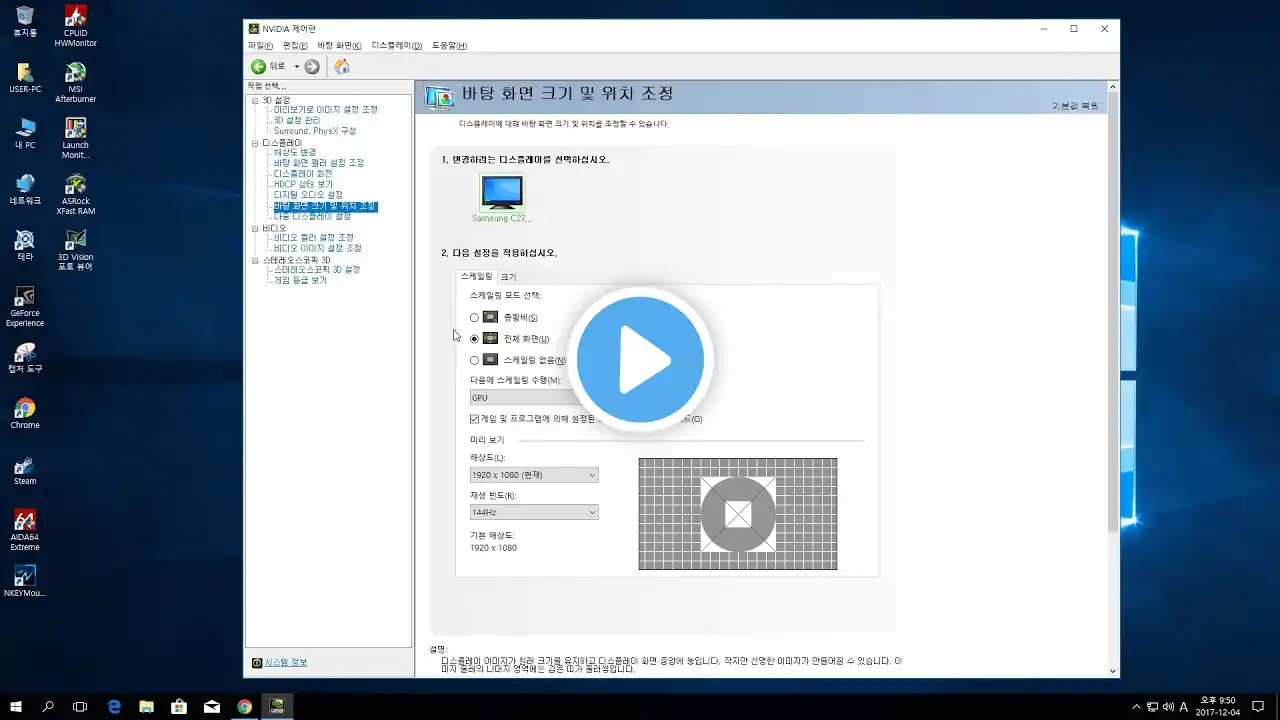Screen dimensions: 1280x720
Task: Open the Action Center notification icon
Action: (x=1258, y=706)
